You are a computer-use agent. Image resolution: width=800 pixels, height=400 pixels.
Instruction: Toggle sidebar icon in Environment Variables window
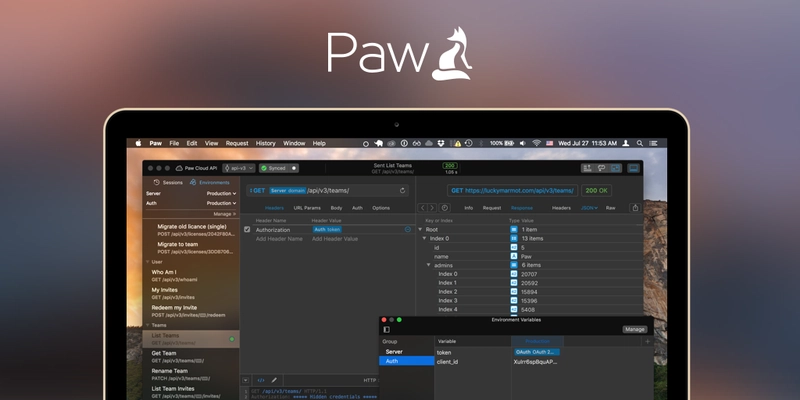point(386,330)
